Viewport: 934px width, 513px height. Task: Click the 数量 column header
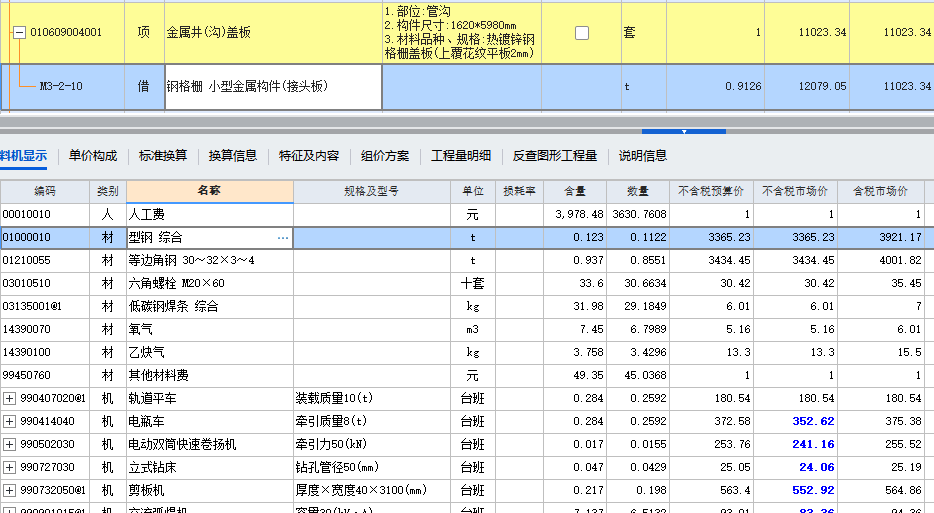click(x=638, y=191)
